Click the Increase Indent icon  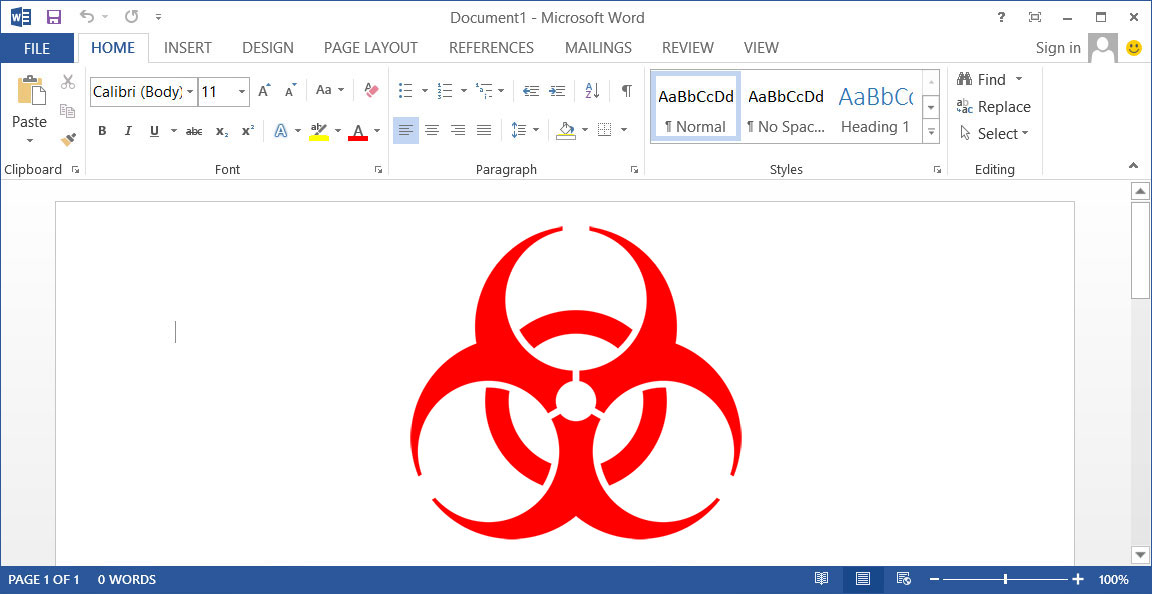coord(557,91)
